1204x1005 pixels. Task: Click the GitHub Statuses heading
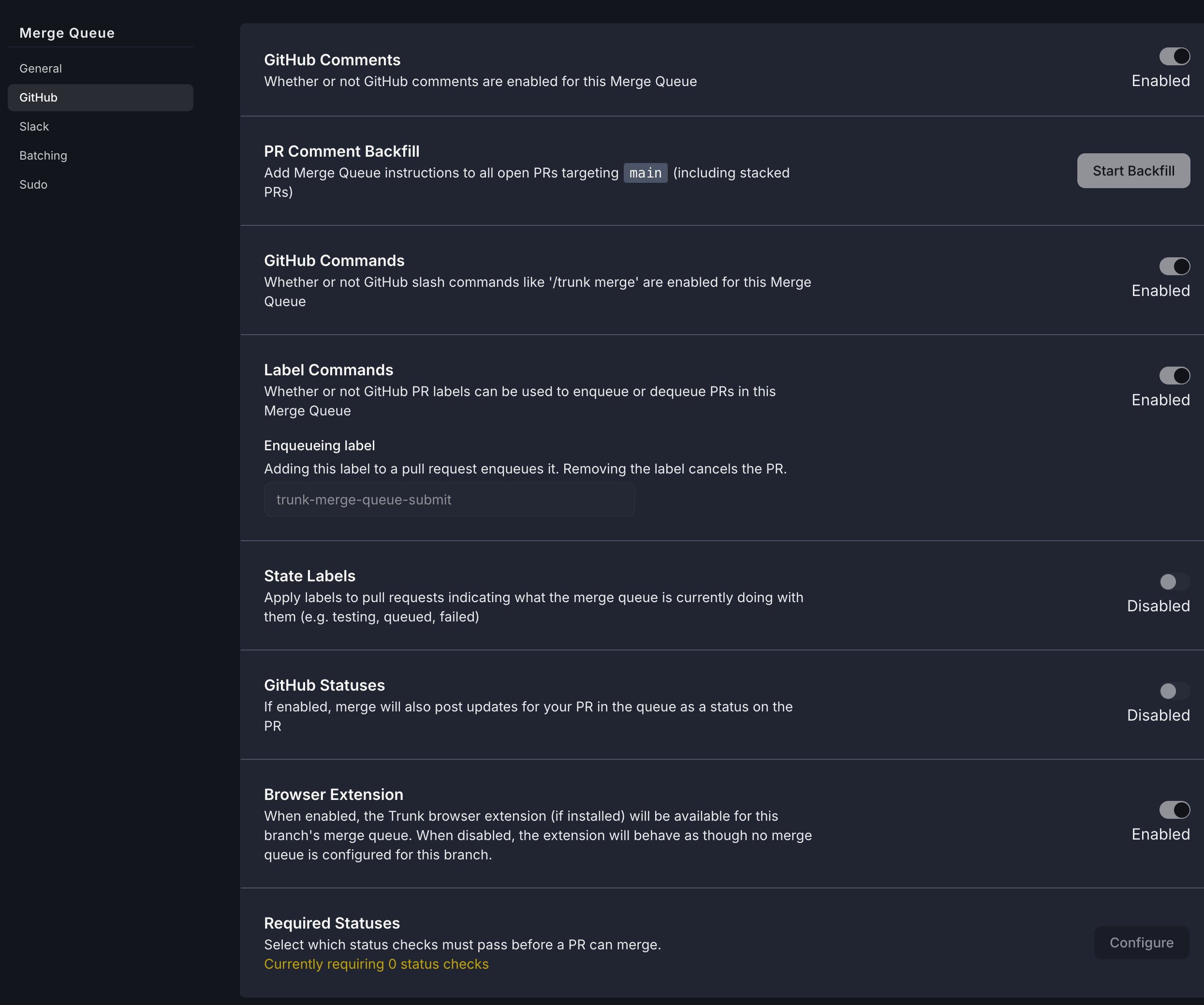tap(324, 685)
